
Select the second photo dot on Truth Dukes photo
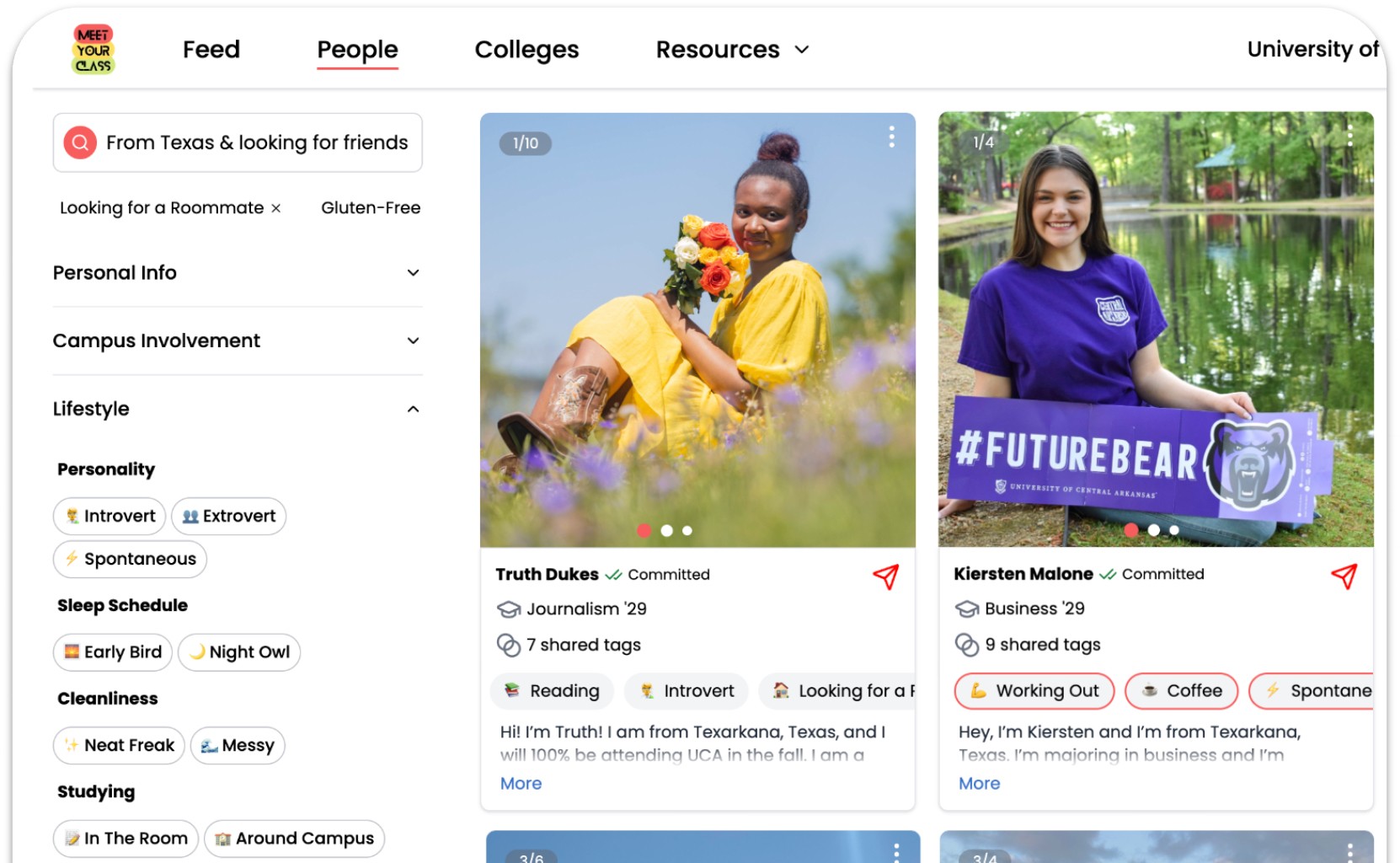(667, 531)
